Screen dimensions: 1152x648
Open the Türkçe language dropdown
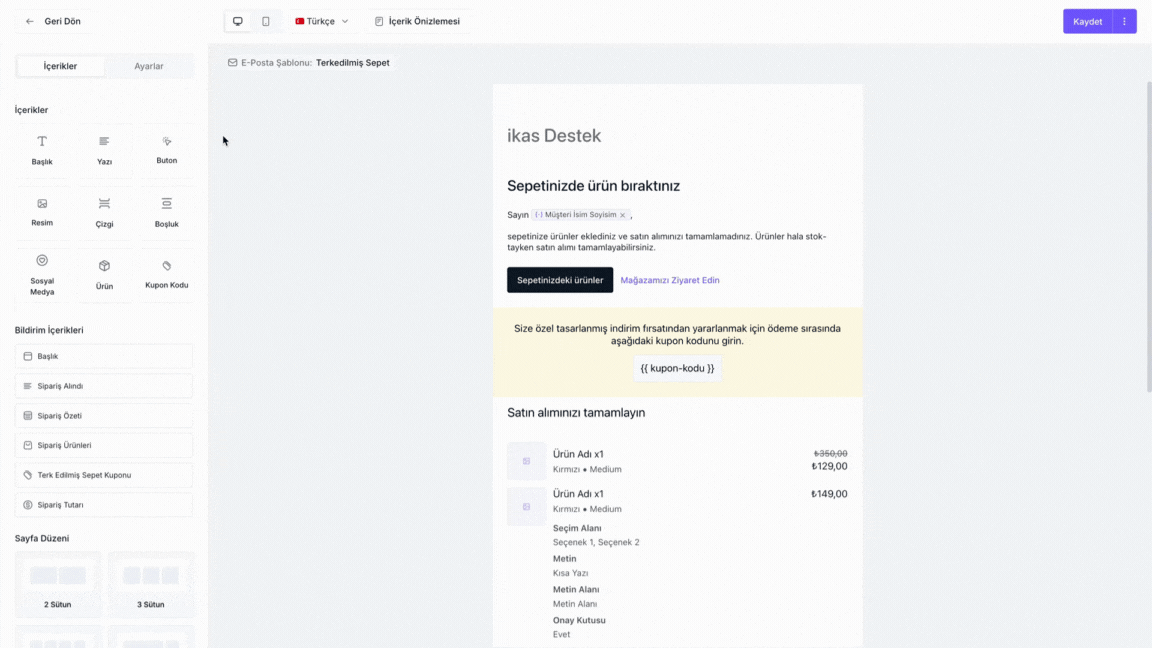coord(322,21)
